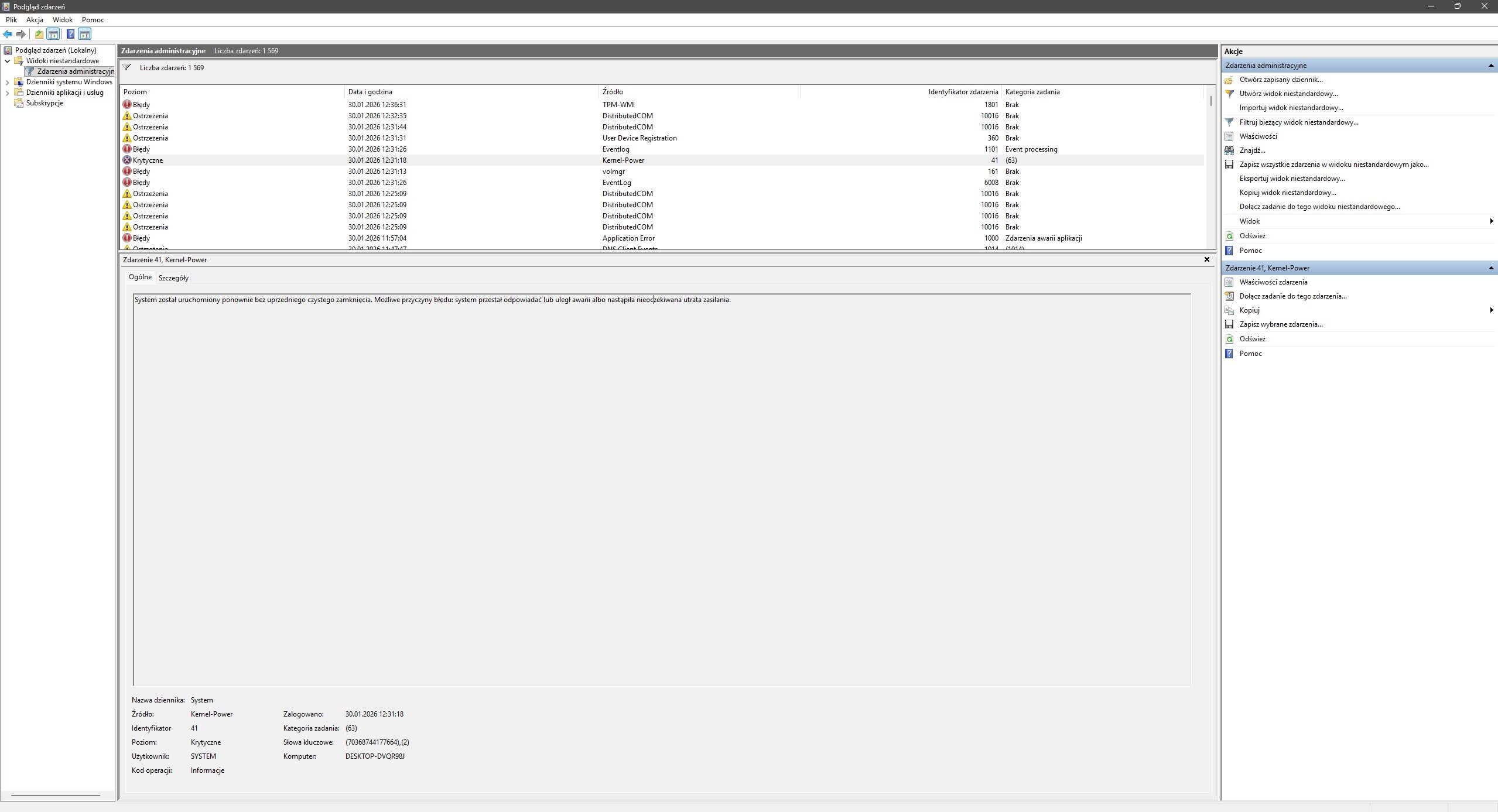
Task: Open the Akcja menu
Action: (35, 19)
